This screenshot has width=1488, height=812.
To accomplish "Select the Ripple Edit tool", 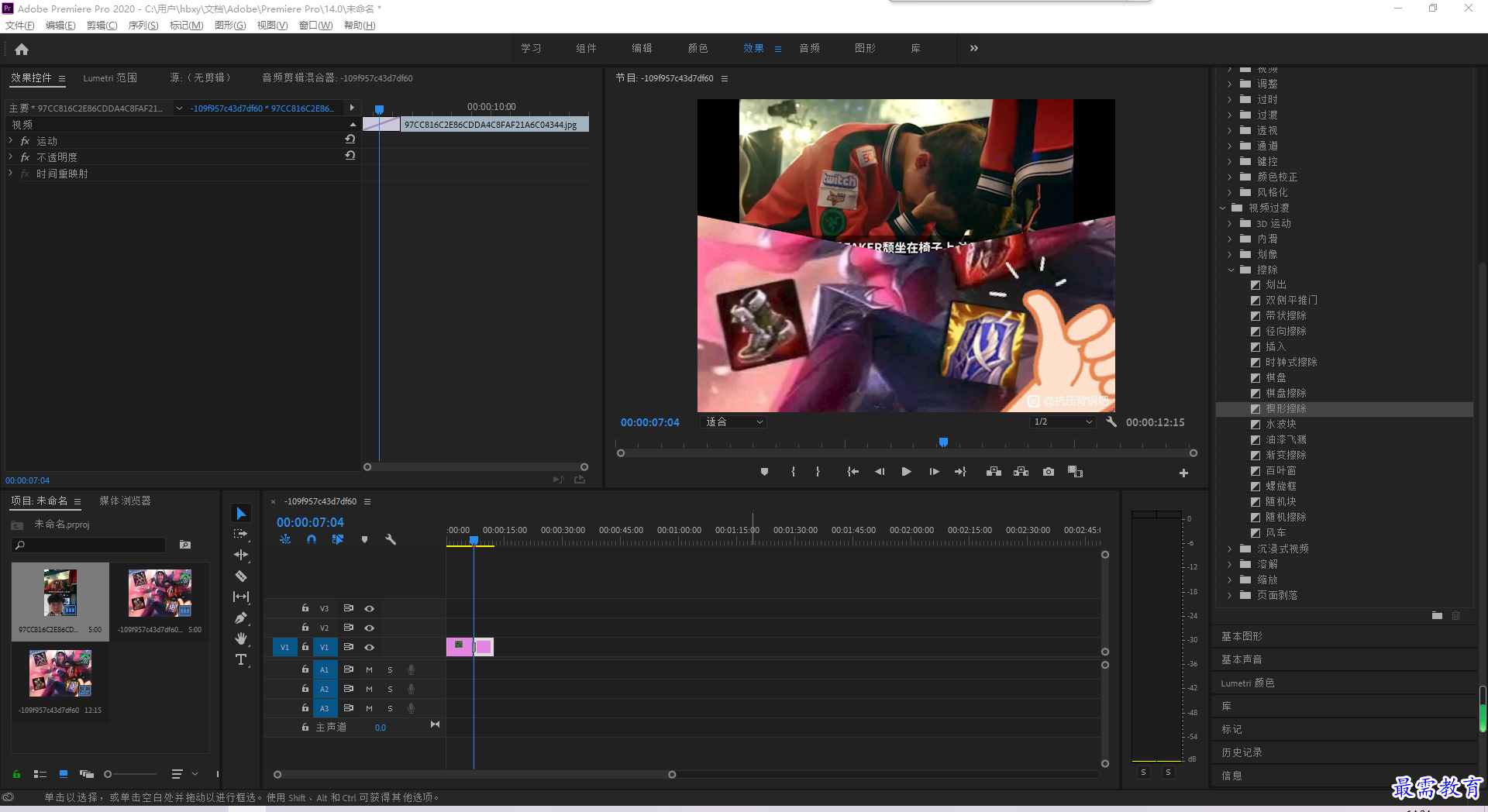I will (x=241, y=555).
